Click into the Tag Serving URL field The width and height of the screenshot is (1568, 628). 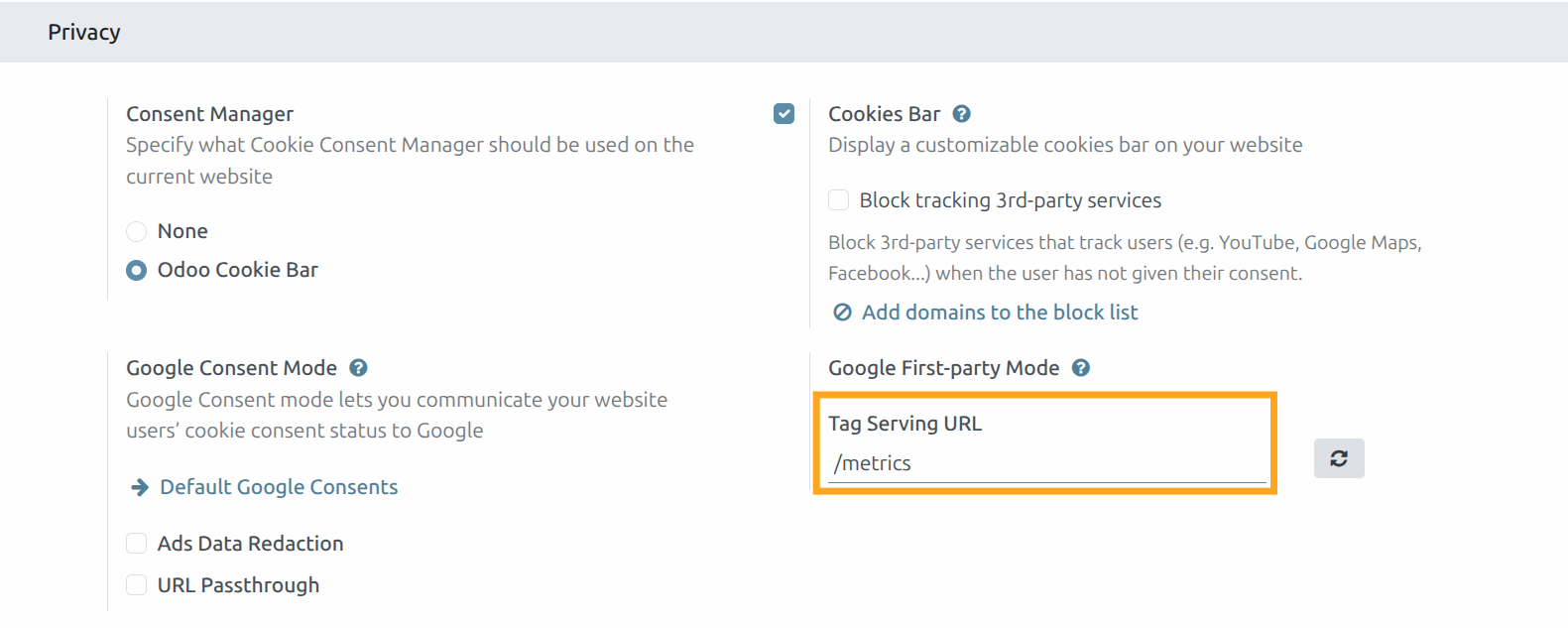[1046, 464]
